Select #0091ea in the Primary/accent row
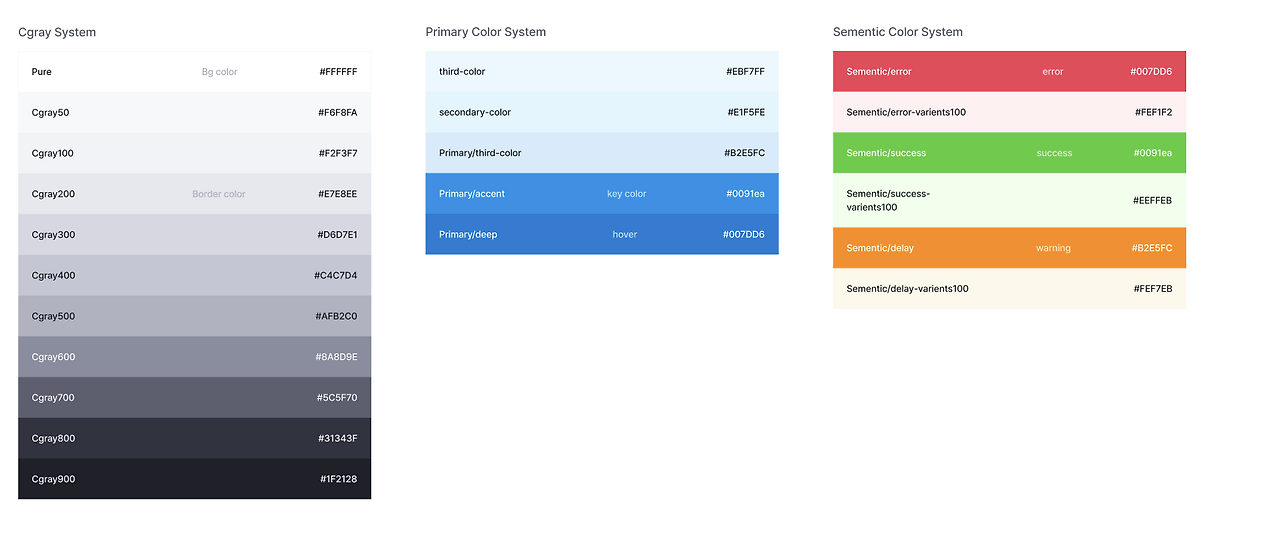Image resolution: width=1280 pixels, height=543 pixels. 745,194
